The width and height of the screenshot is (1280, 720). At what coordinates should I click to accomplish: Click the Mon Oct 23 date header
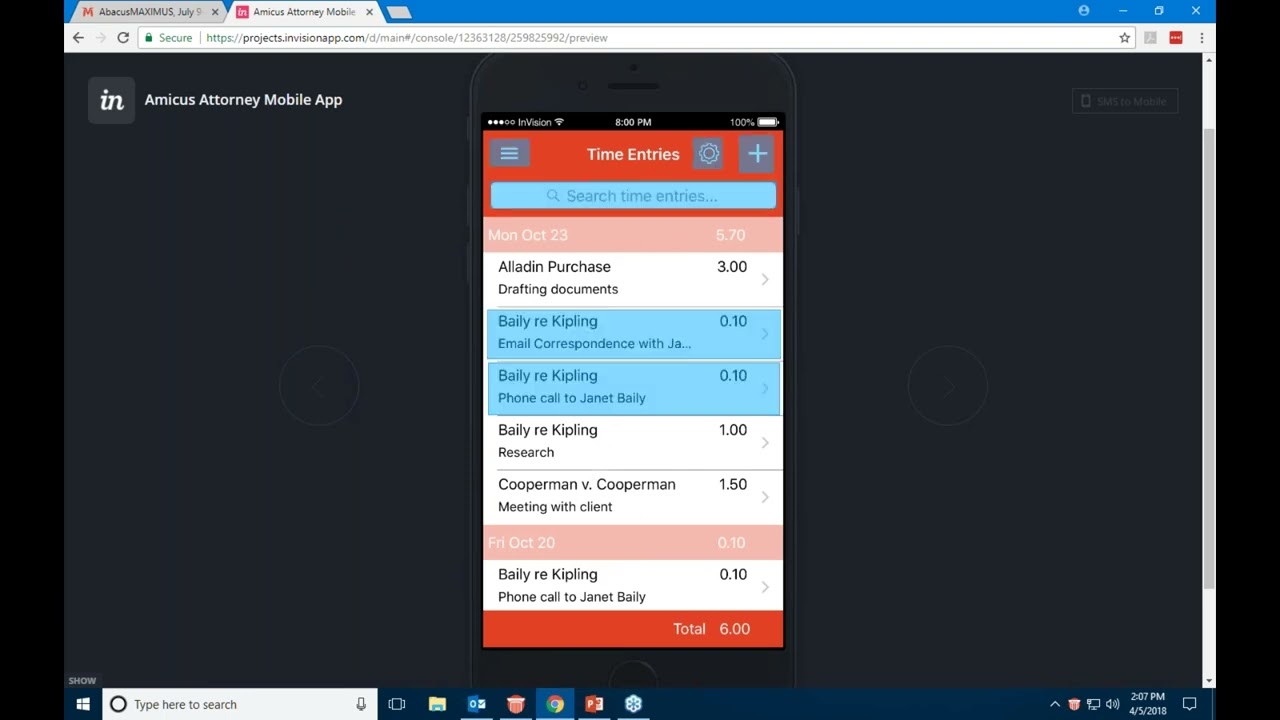click(x=633, y=235)
